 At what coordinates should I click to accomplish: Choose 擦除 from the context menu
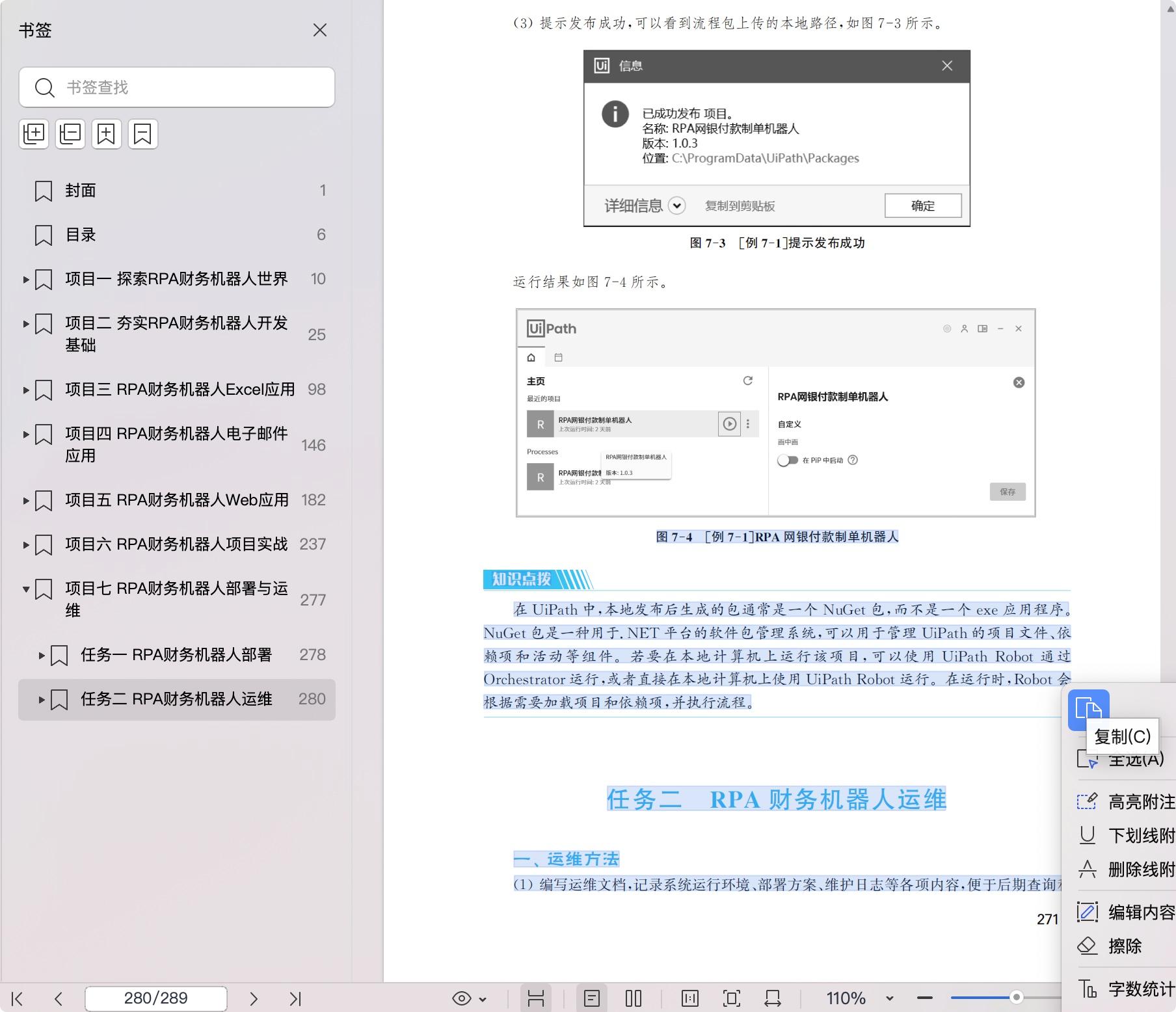point(1110,946)
